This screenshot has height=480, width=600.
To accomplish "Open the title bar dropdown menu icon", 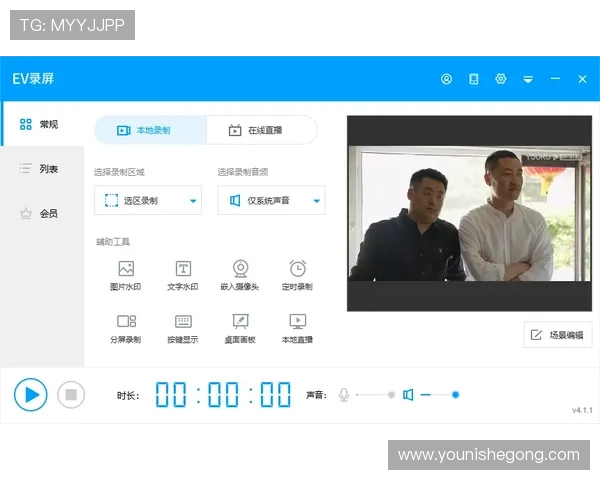I will 528,79.
